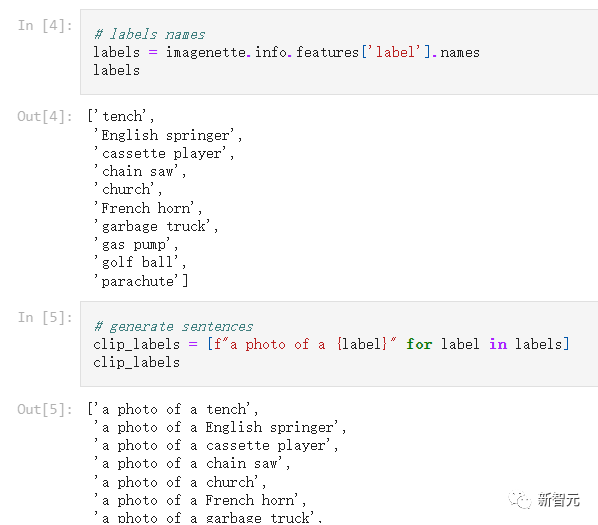Click the '# labels names' comment line
This screenshot has width=598, height=525.
150,34
